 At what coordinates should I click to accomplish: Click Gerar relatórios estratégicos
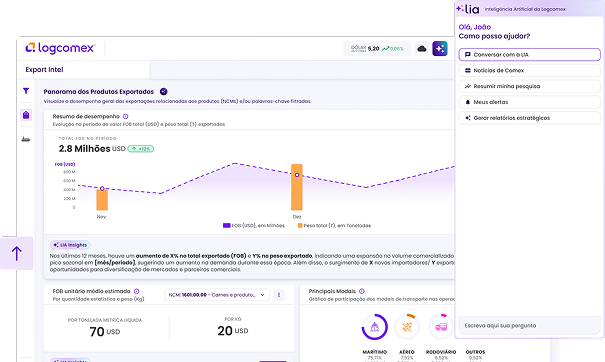529,118
